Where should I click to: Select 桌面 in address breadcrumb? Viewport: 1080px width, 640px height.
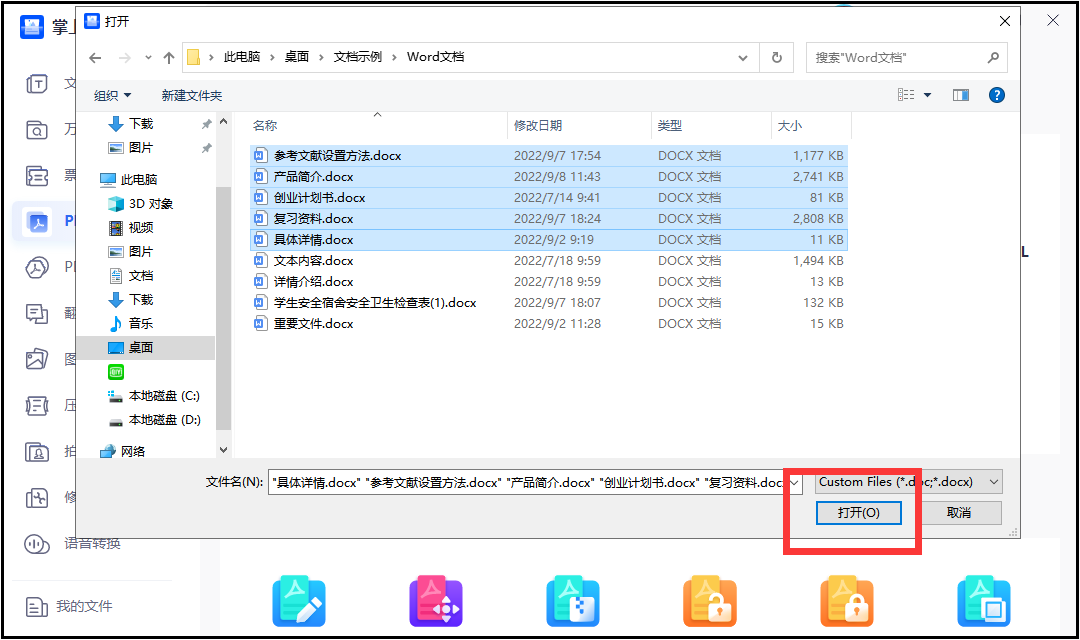pyautogui.click(x=297, y=57)
